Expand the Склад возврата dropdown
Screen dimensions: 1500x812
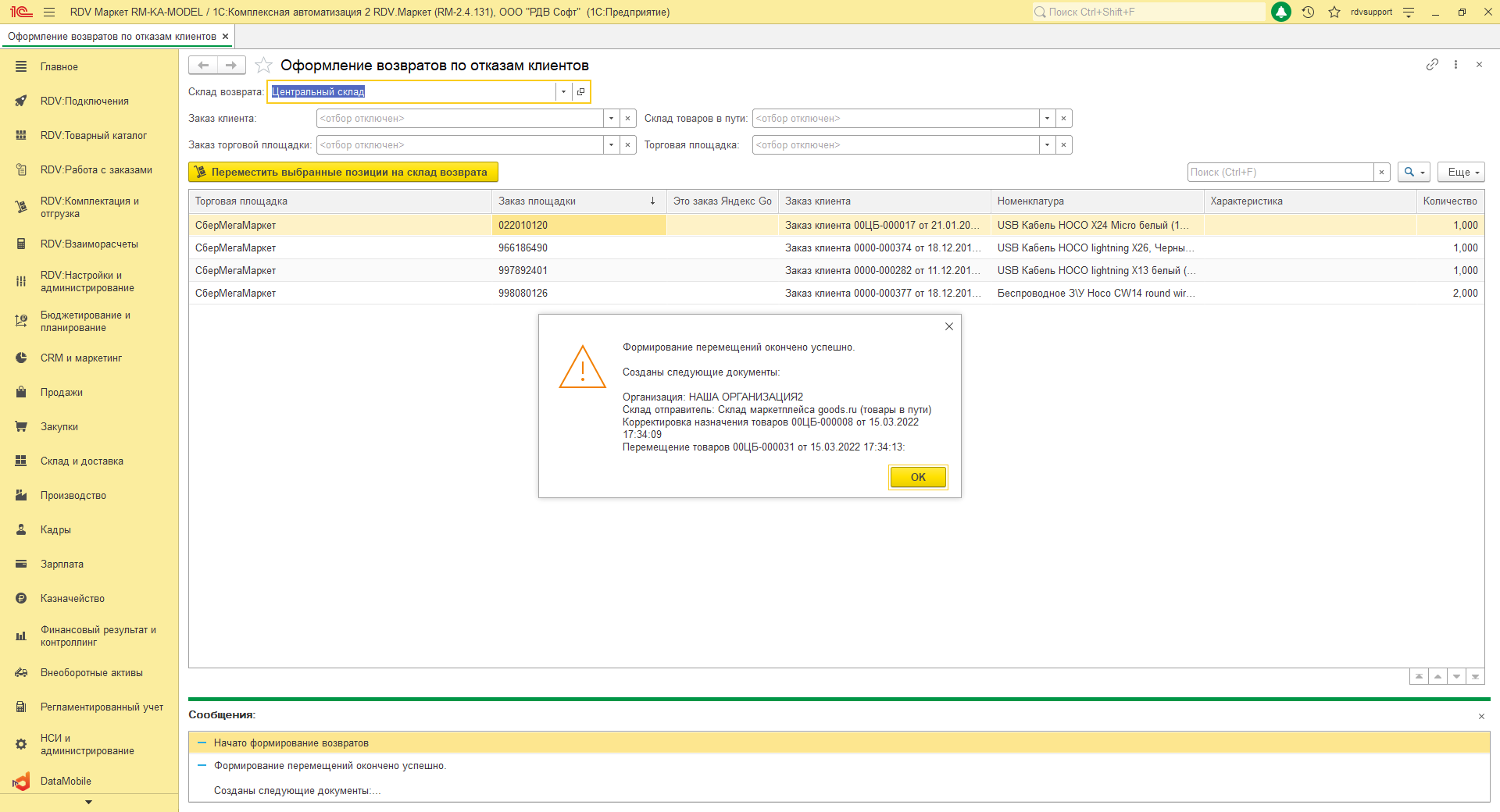[563, 92]
